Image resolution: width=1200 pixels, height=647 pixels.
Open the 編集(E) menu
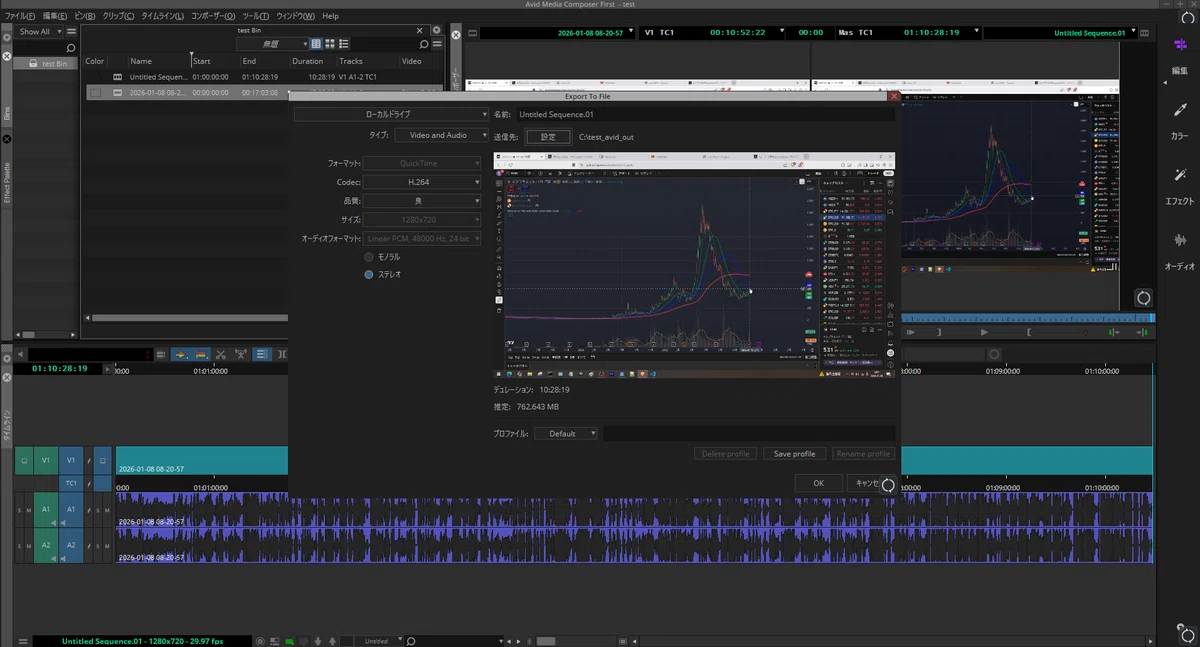tap(55, 16)
